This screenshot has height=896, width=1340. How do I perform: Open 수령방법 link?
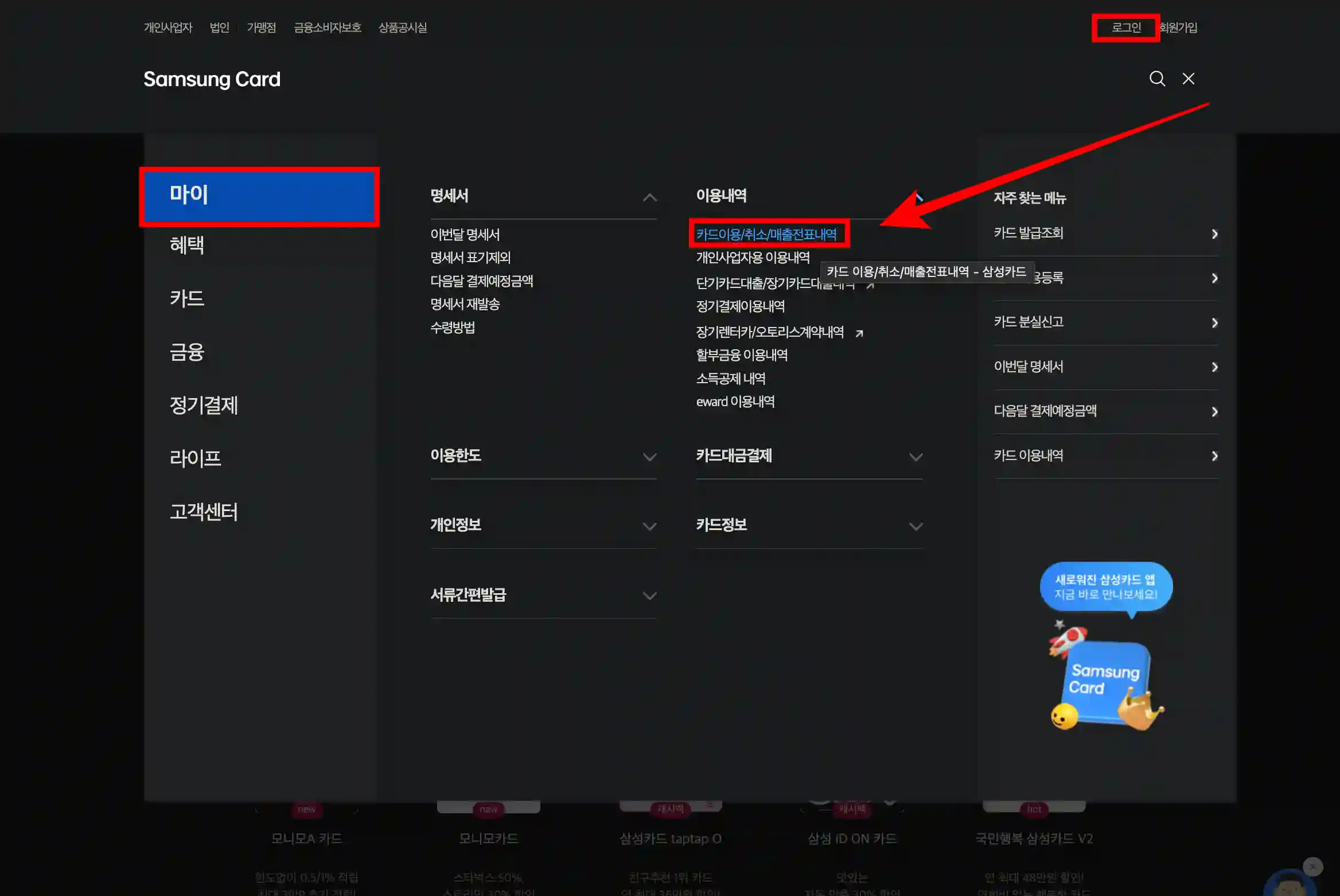tap(453, 328)
